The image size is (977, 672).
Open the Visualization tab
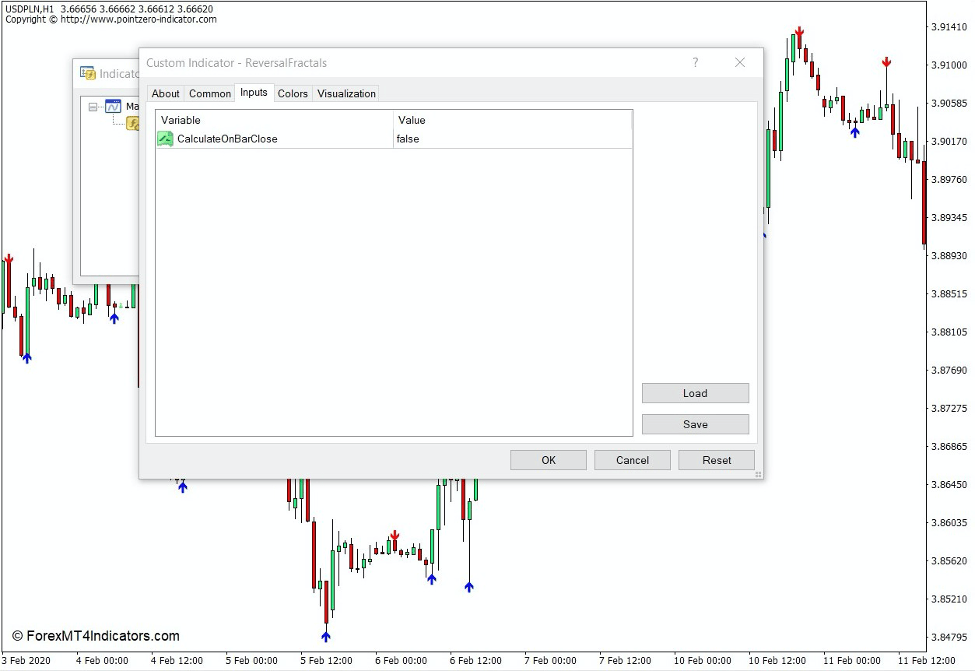pos(346,93)
